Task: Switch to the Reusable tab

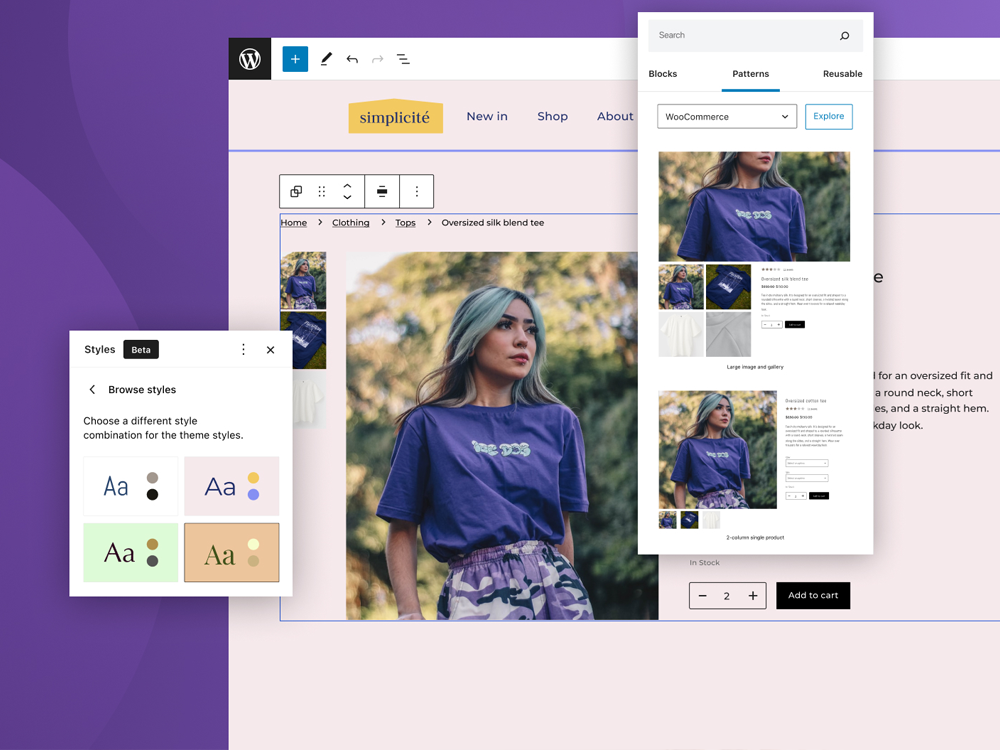Action: [x=842, y=74]
